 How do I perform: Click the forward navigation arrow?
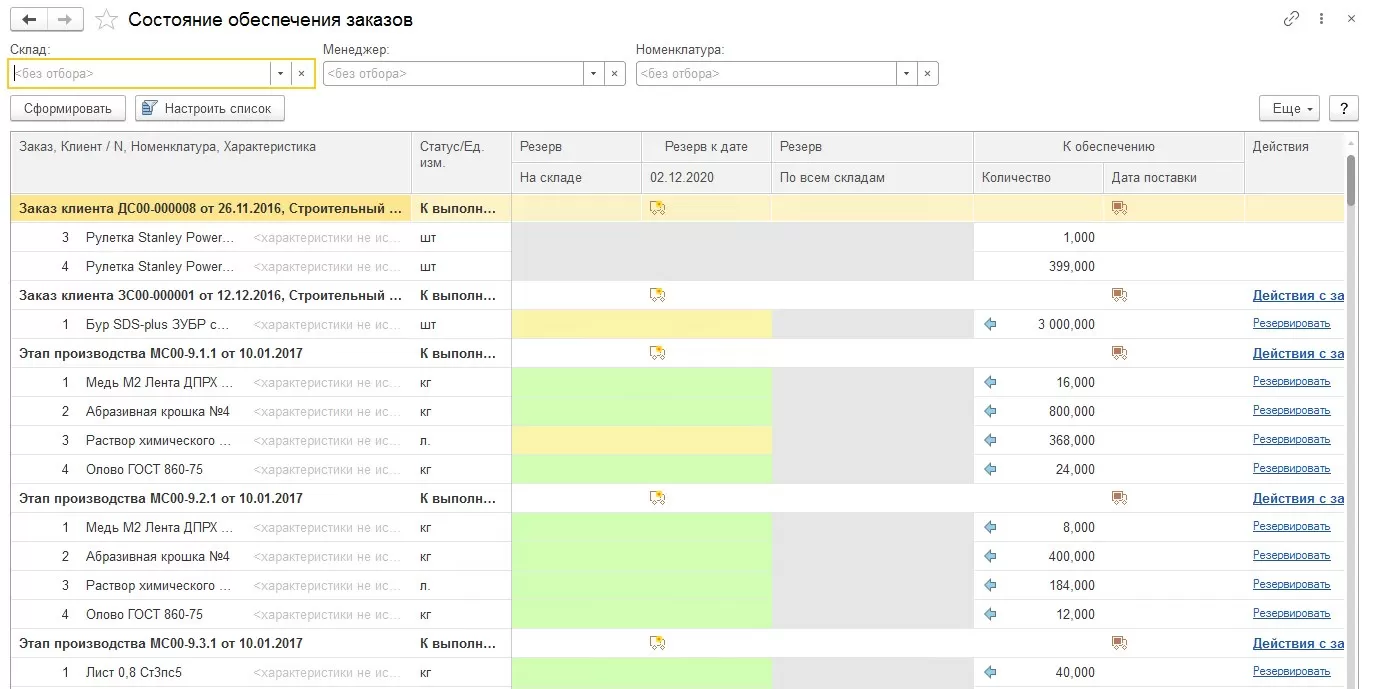[65, 20]
